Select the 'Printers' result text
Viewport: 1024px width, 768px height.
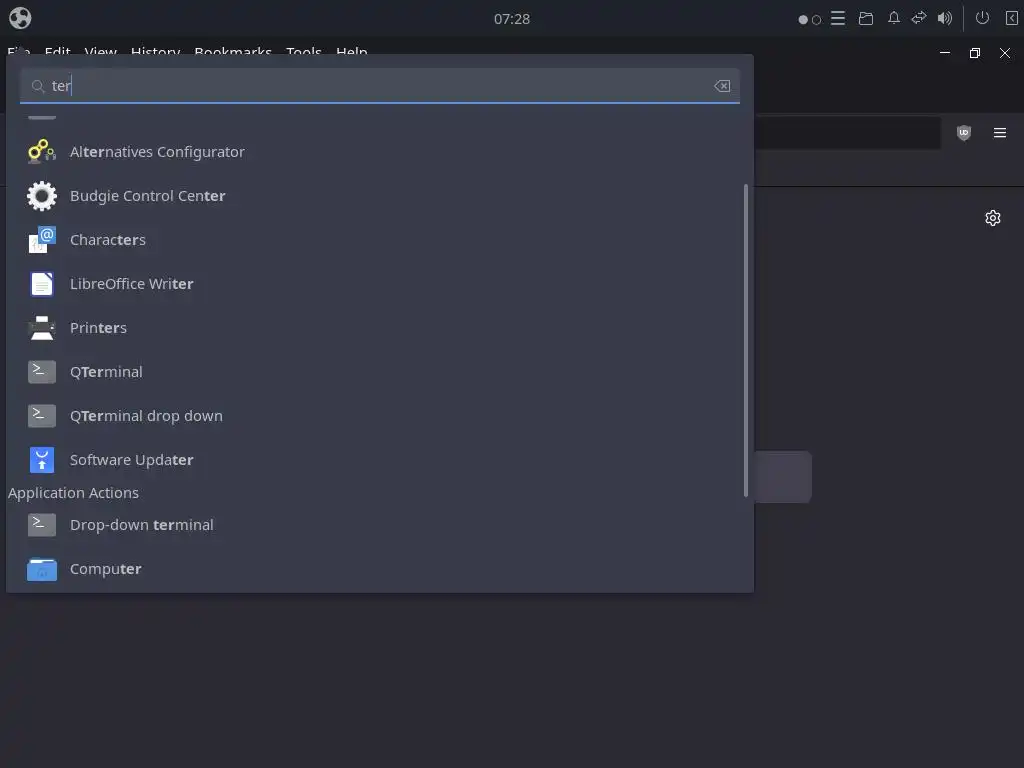pos(99,328)
